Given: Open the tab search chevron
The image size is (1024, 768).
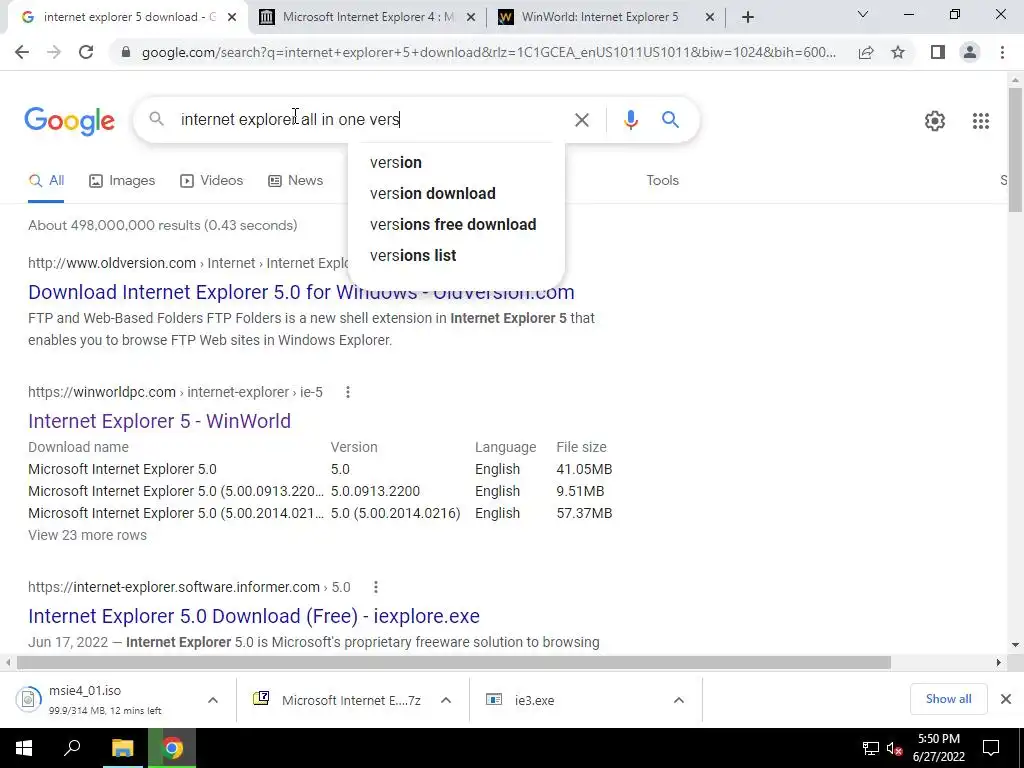Looking at the screenshot, I should pyautogui.click(x=863, y=14).
